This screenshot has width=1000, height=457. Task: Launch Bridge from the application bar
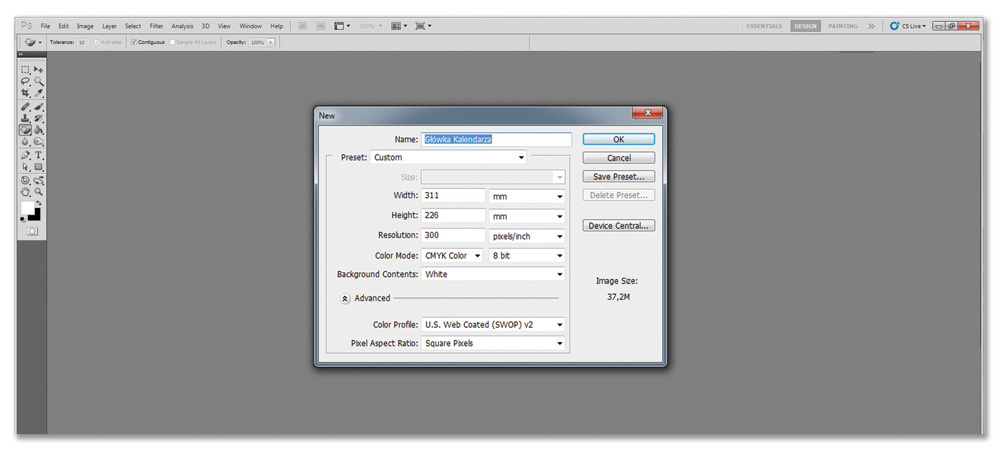[x=303, y=26]
